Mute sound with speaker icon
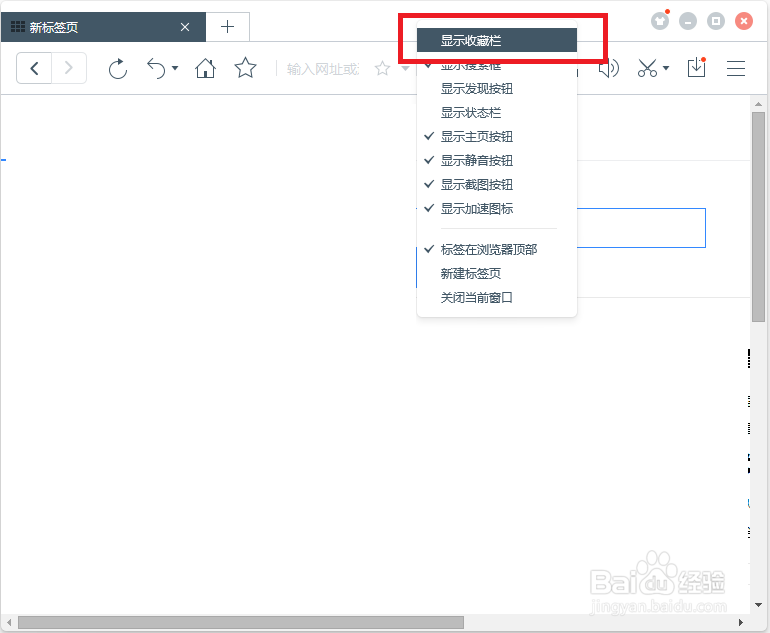Image resolution: width=770 pixels, height=633 pixels. 609,68
